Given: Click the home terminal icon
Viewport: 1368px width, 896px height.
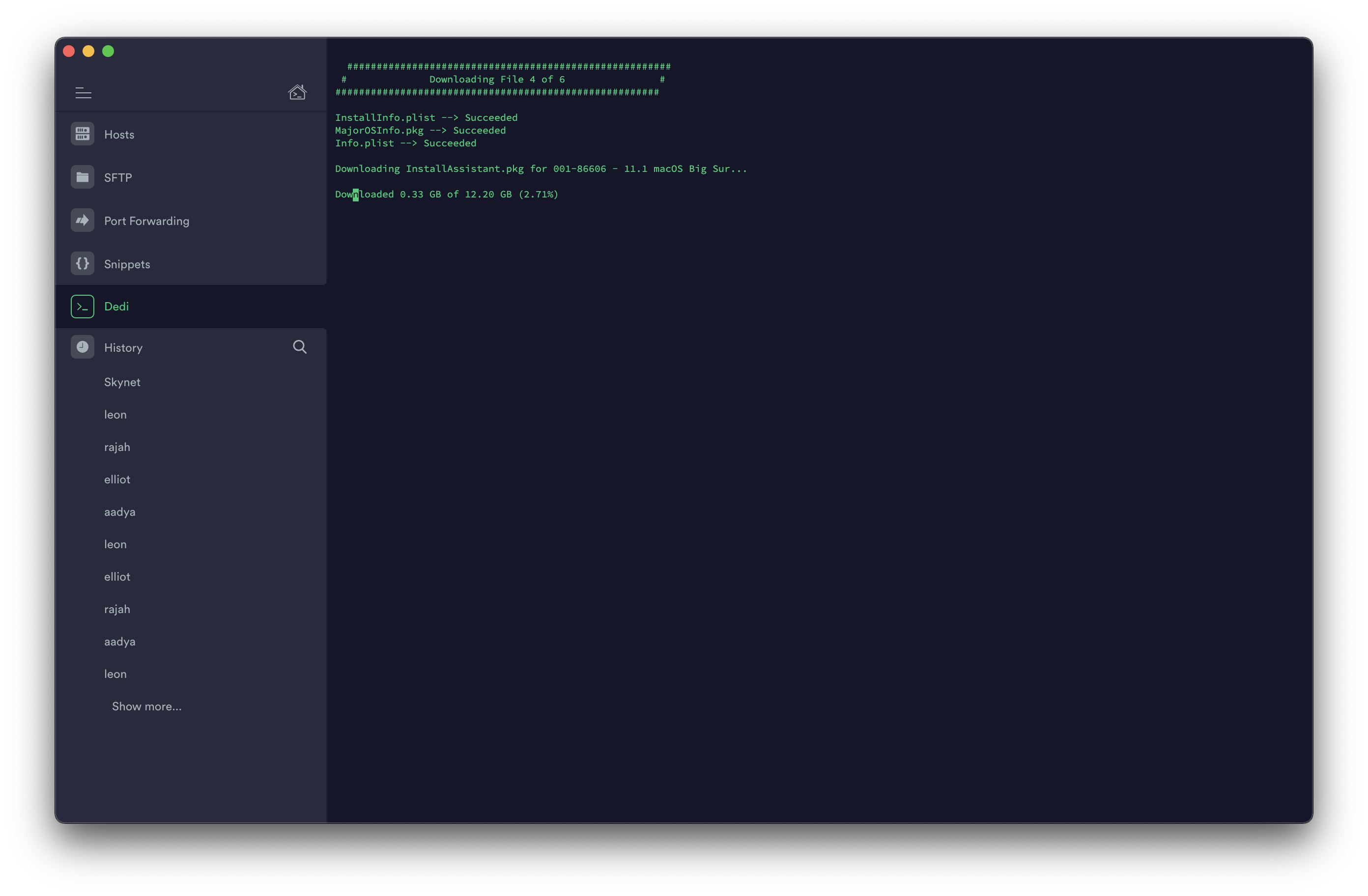Looking at the screenshot, I should (x=297, y=92).
